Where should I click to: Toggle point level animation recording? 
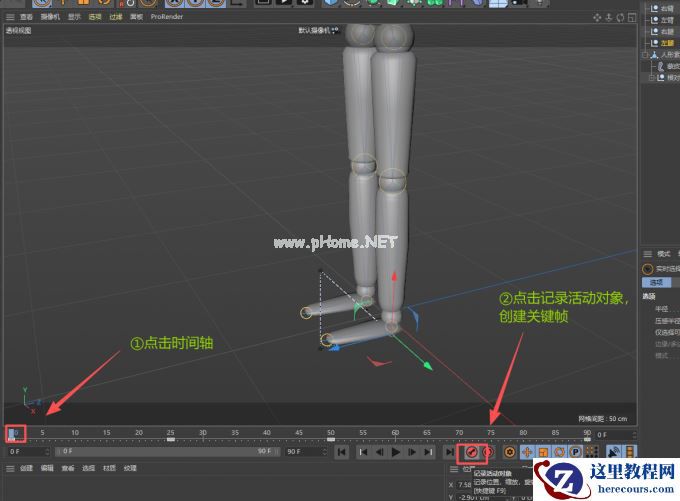592,452
